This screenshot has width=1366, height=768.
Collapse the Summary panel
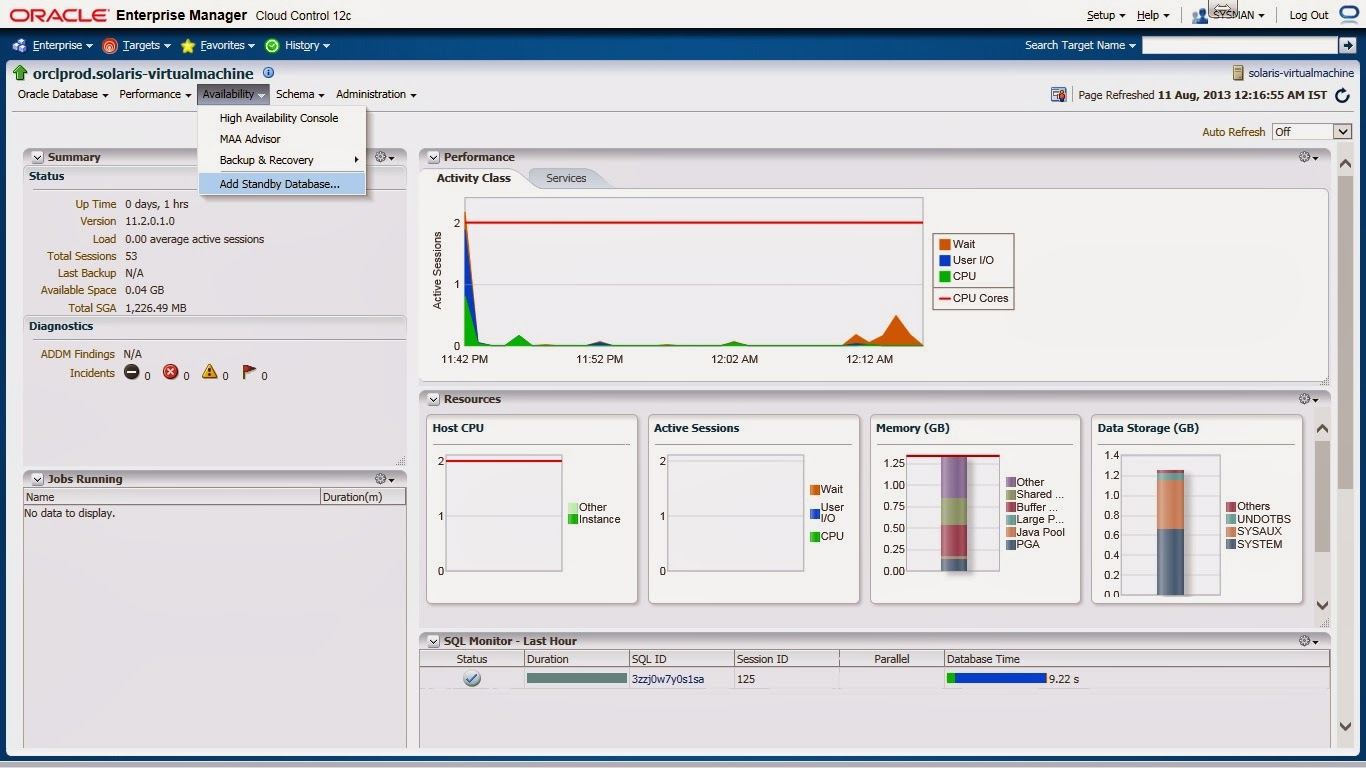(x=37, y=156)
